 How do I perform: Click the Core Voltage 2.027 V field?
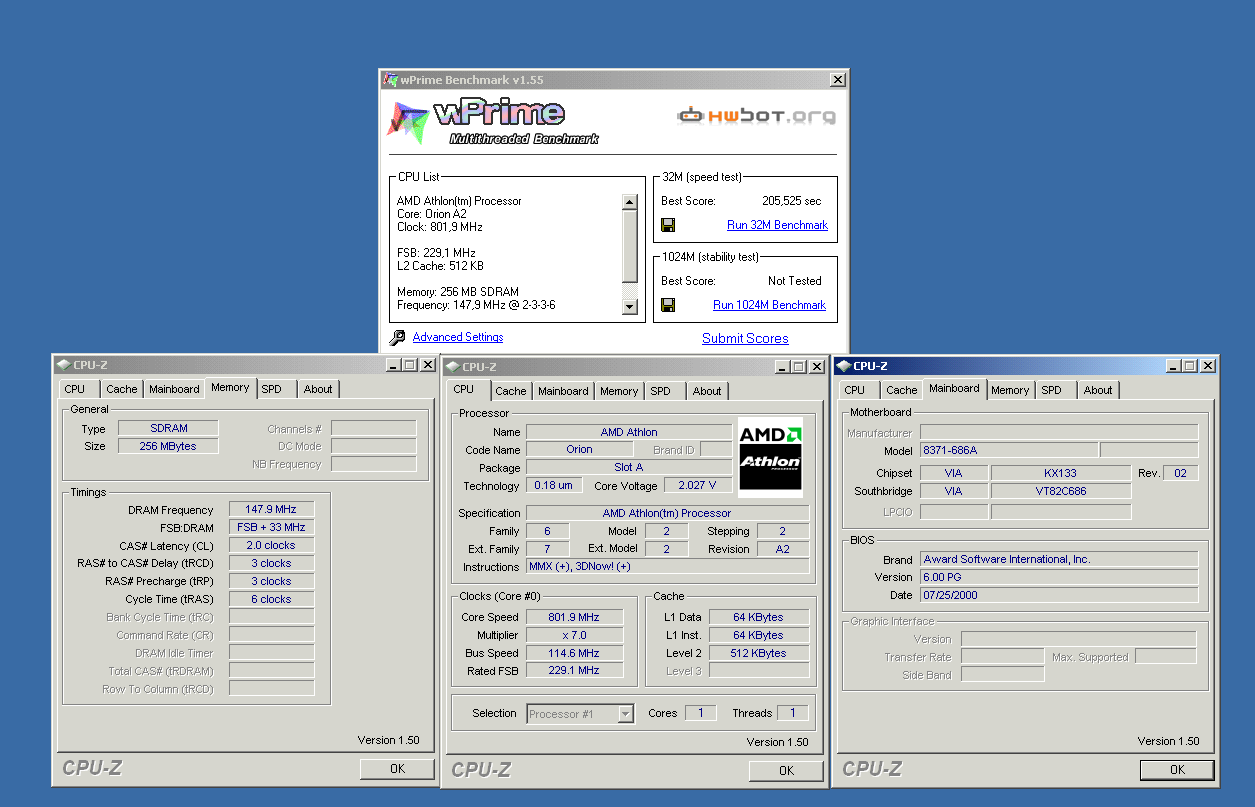click(x=697, y=486)
